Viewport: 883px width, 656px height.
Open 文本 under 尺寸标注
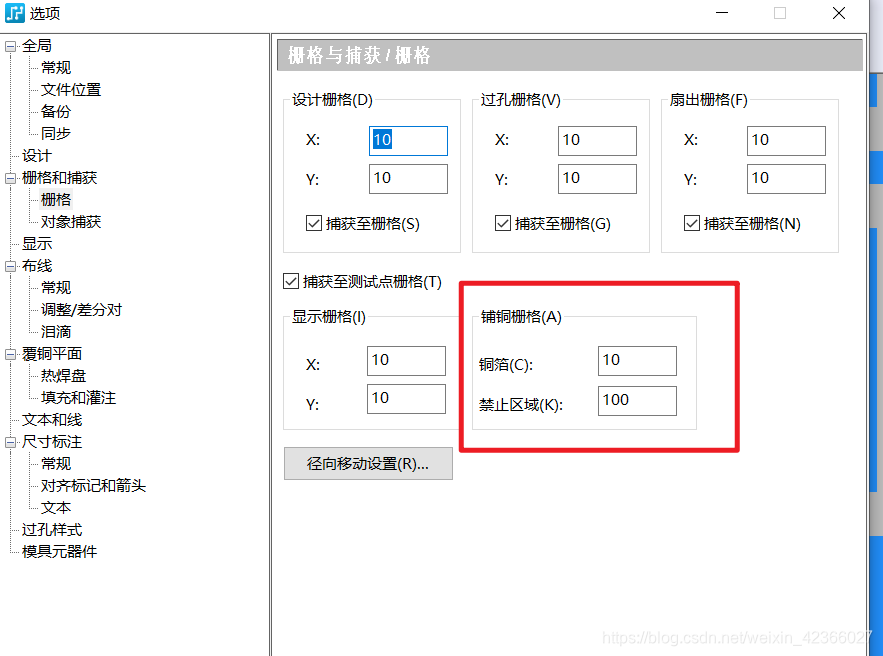(x=56, y=507)
